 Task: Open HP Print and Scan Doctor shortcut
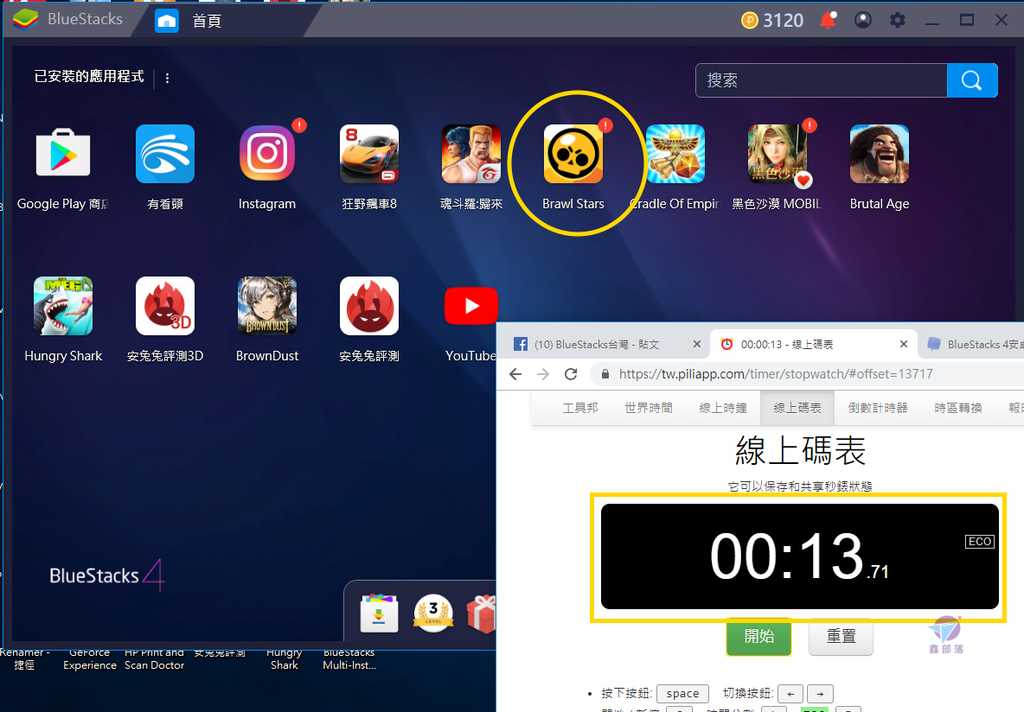[x=154, y=658]
